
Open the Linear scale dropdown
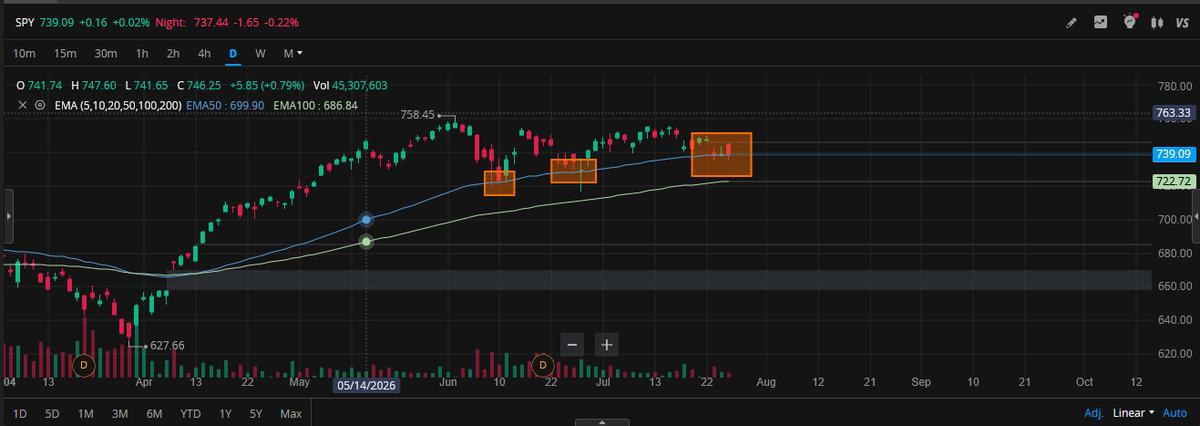(x=1133, y=412)
